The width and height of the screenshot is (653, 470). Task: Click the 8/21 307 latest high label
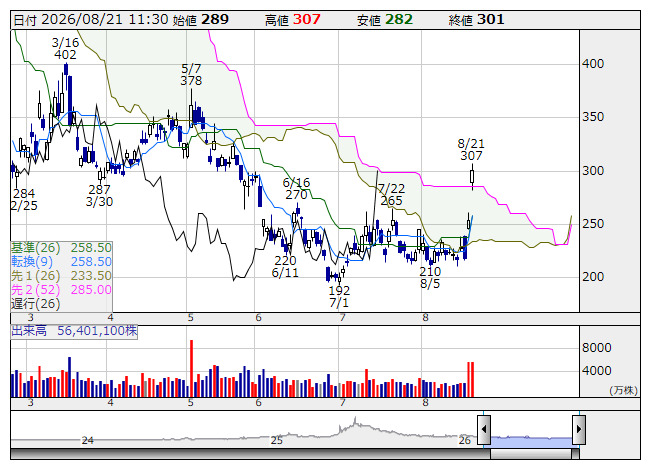(471, 149)
